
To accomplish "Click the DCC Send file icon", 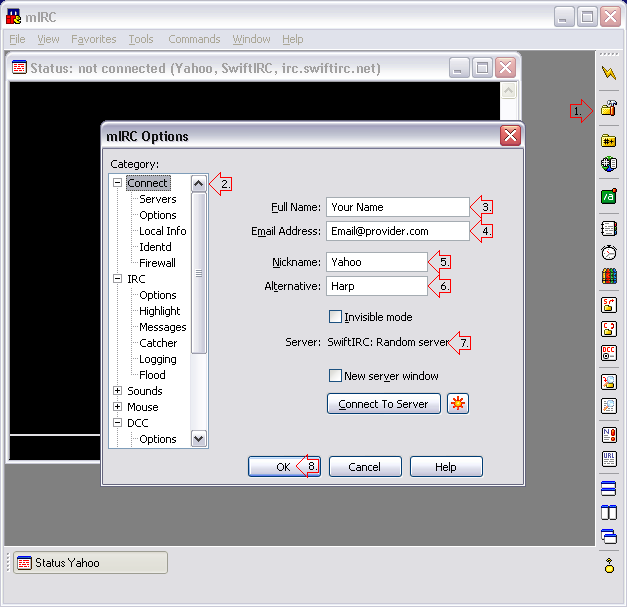I will tap(609, 305).
